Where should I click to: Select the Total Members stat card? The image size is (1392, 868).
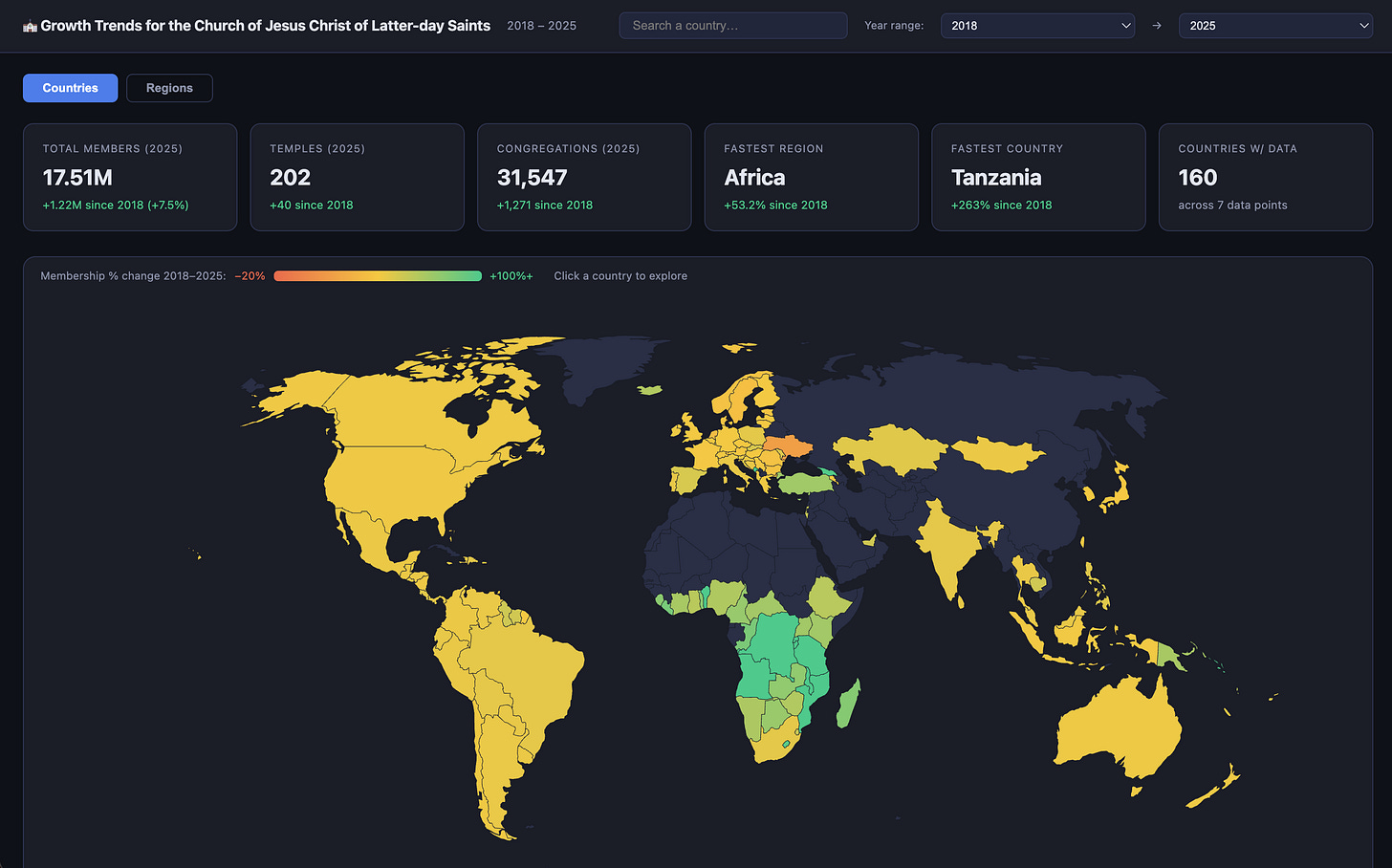(130, 177)
